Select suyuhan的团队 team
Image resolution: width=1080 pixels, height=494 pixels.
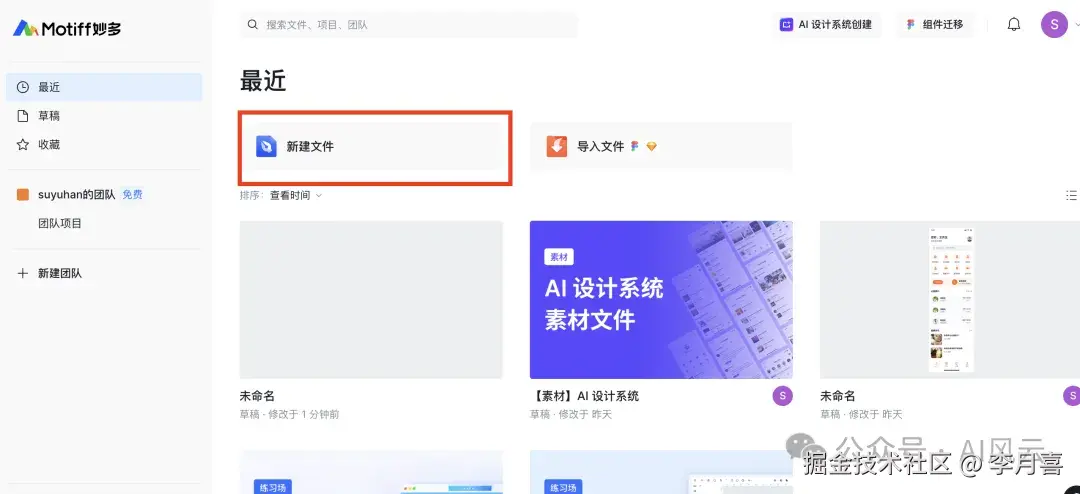click(76, 194)
